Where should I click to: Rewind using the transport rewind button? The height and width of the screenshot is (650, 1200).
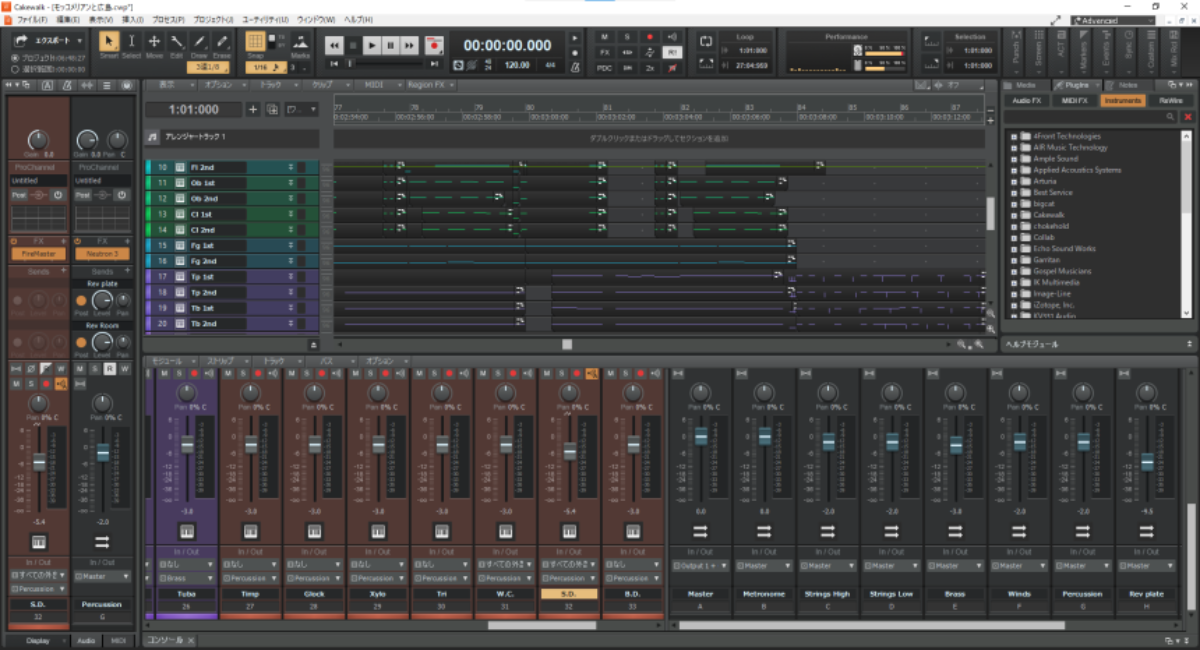[334, 45]
